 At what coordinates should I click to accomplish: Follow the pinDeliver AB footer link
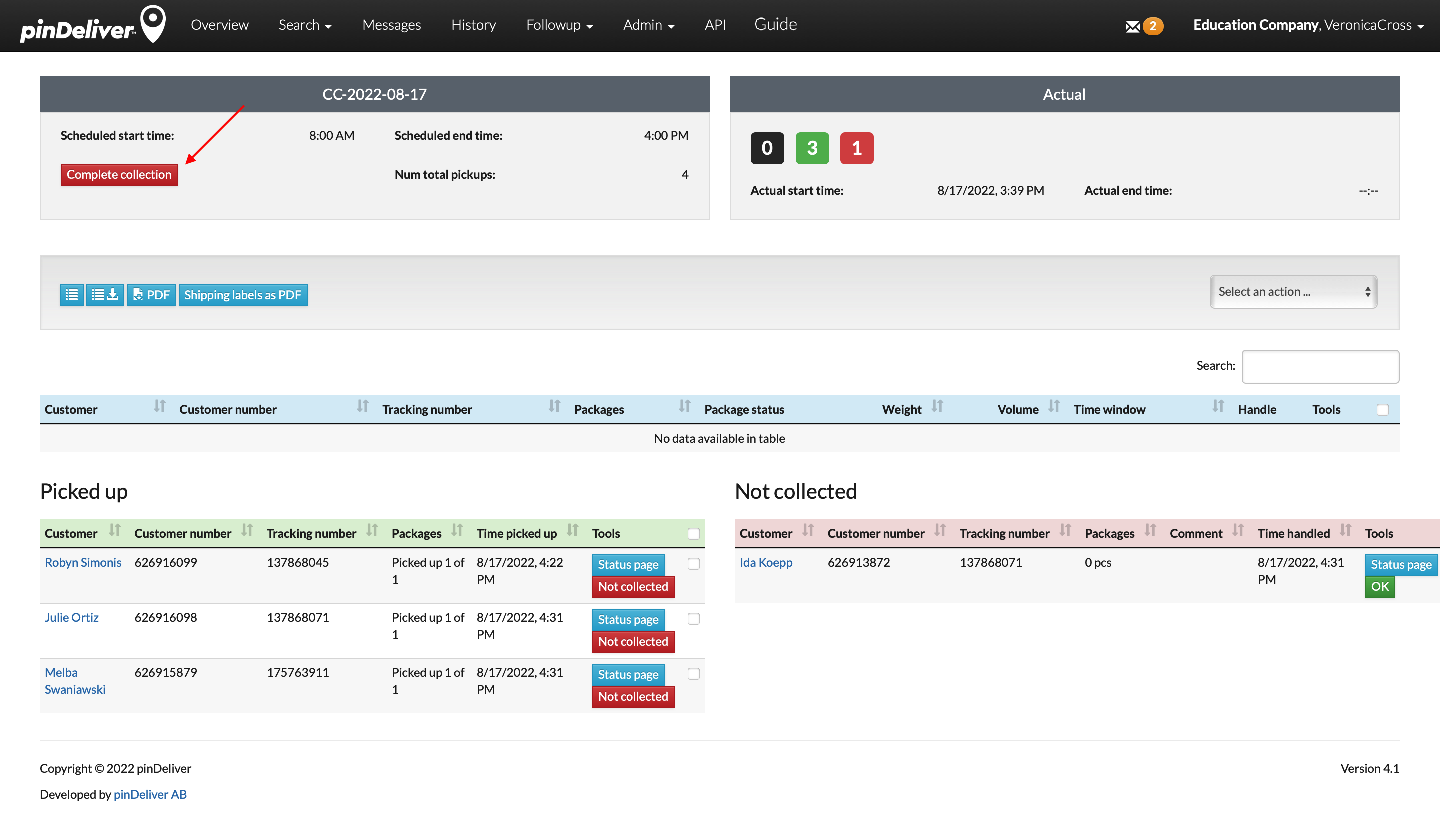(150, 795)
